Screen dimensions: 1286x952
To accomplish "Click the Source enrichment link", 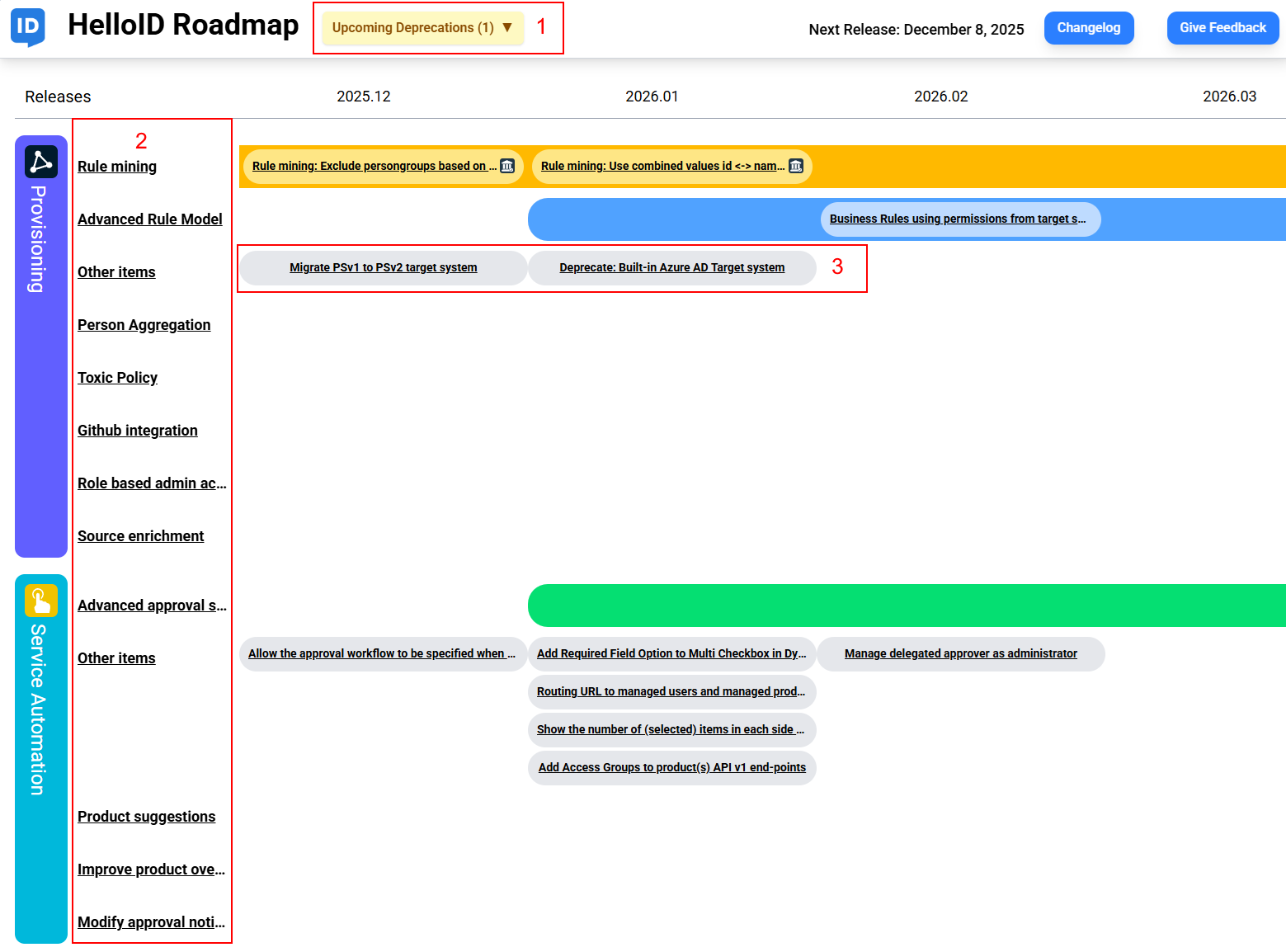I will point(140,535).
